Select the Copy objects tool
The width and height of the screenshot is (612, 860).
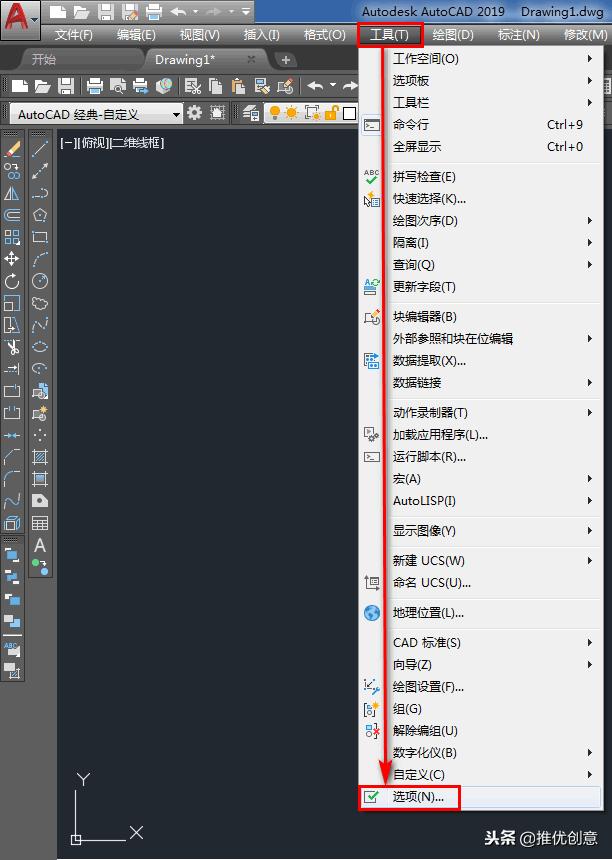click(12, 171)
